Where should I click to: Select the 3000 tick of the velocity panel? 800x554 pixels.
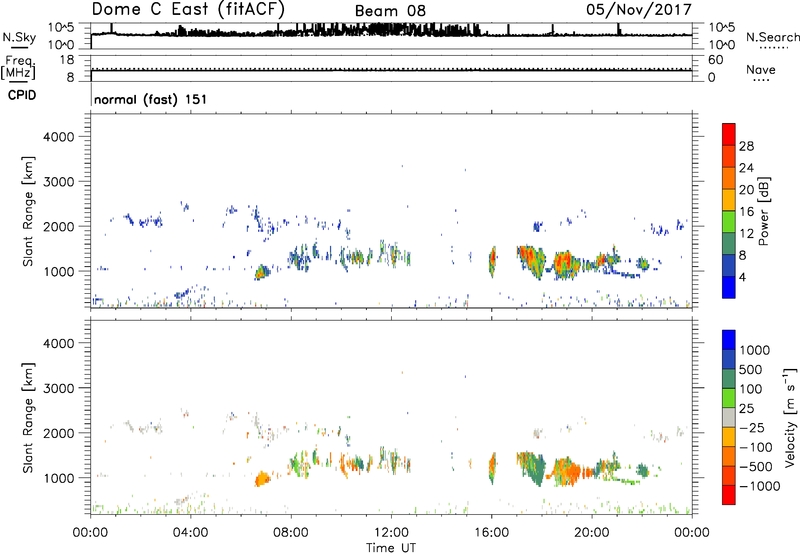58,388
